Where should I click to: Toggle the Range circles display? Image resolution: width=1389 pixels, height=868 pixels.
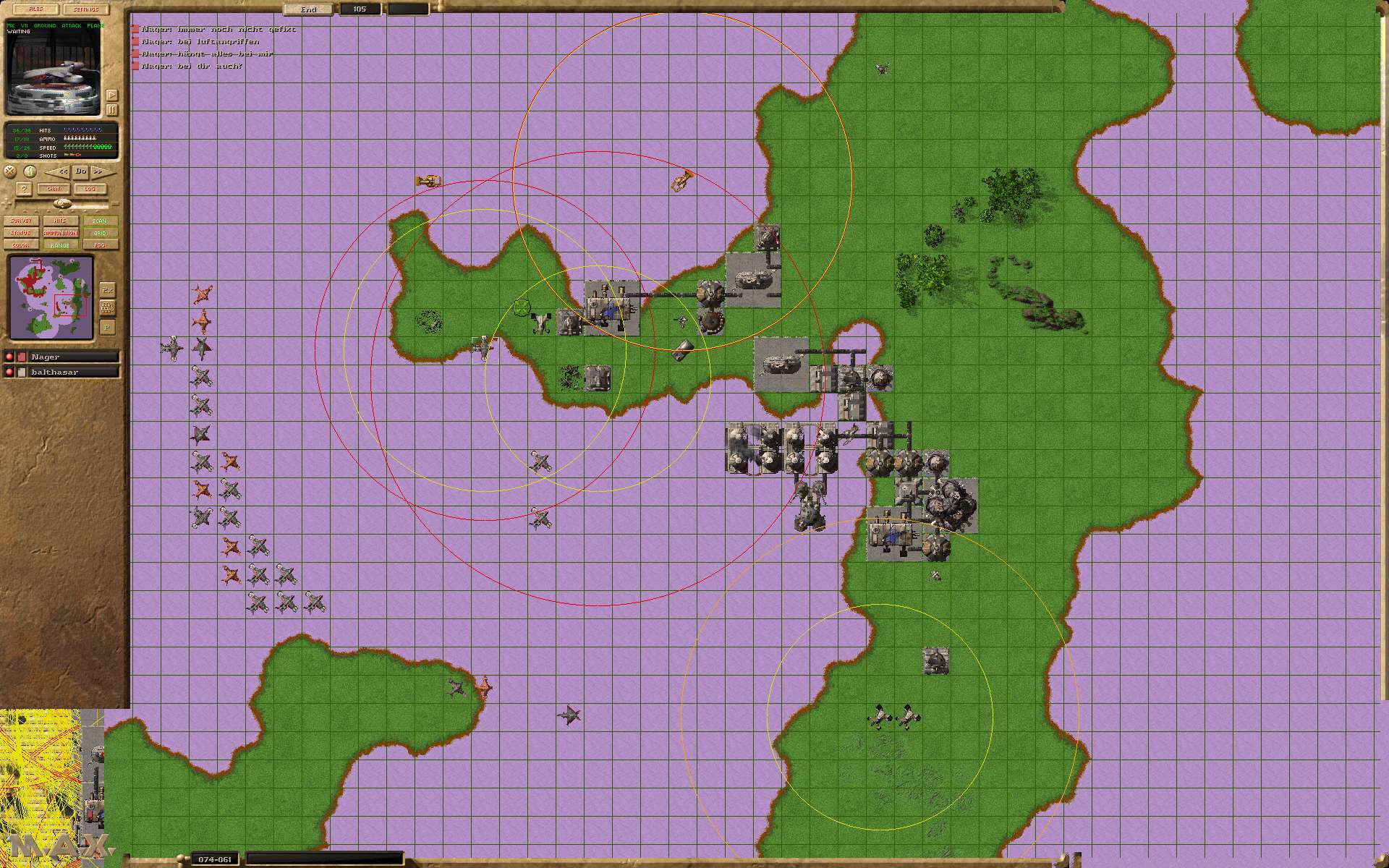tap(60, 245)
